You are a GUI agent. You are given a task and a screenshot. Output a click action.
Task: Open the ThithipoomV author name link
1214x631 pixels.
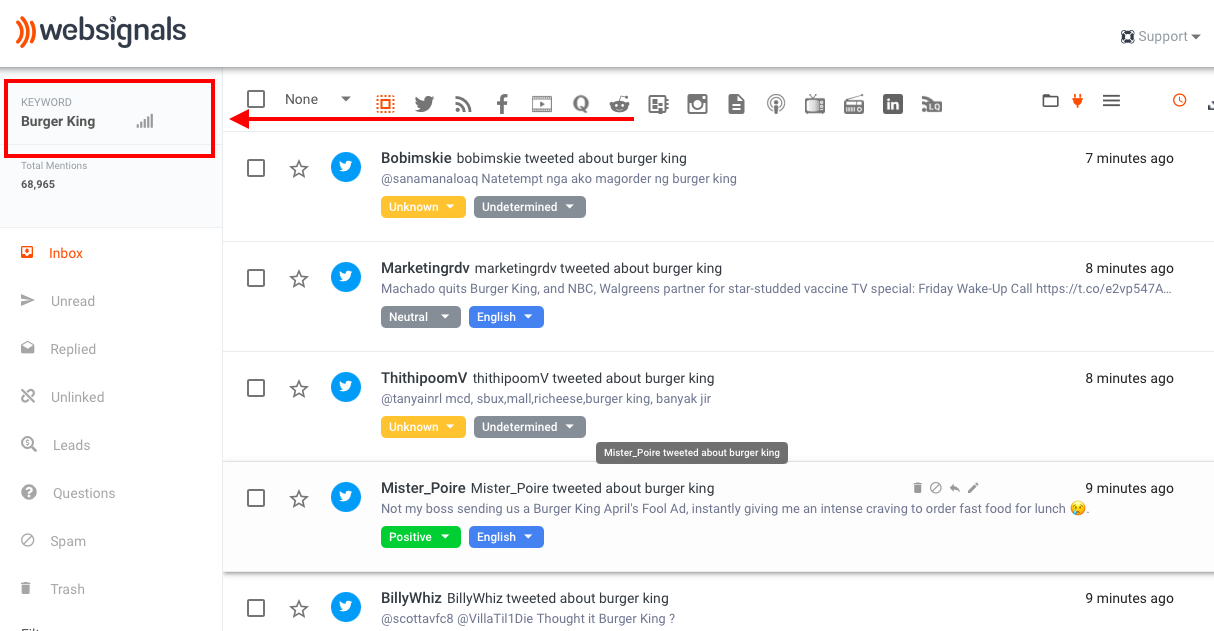(x=424, y=378)
